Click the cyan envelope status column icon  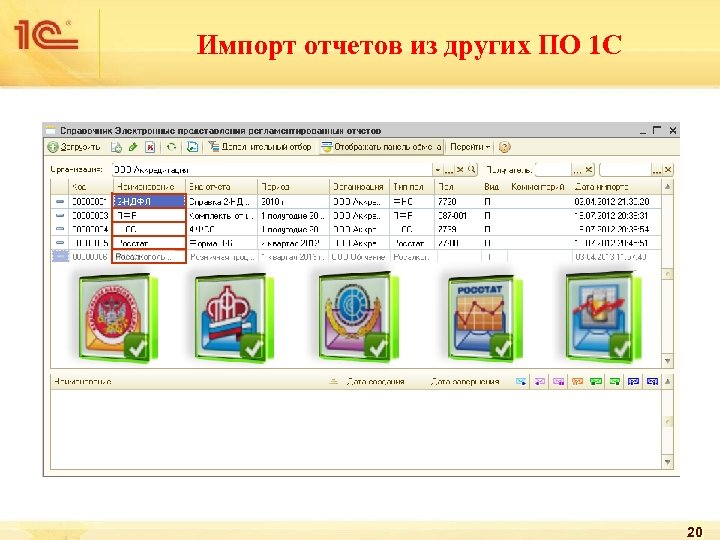point(521,382)
